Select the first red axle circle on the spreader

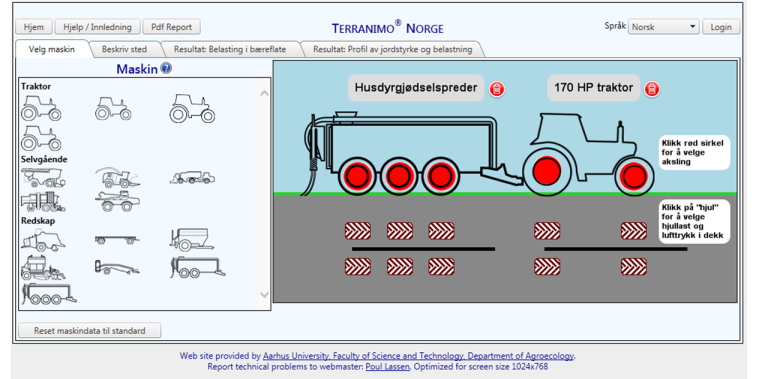pos(357,175)
